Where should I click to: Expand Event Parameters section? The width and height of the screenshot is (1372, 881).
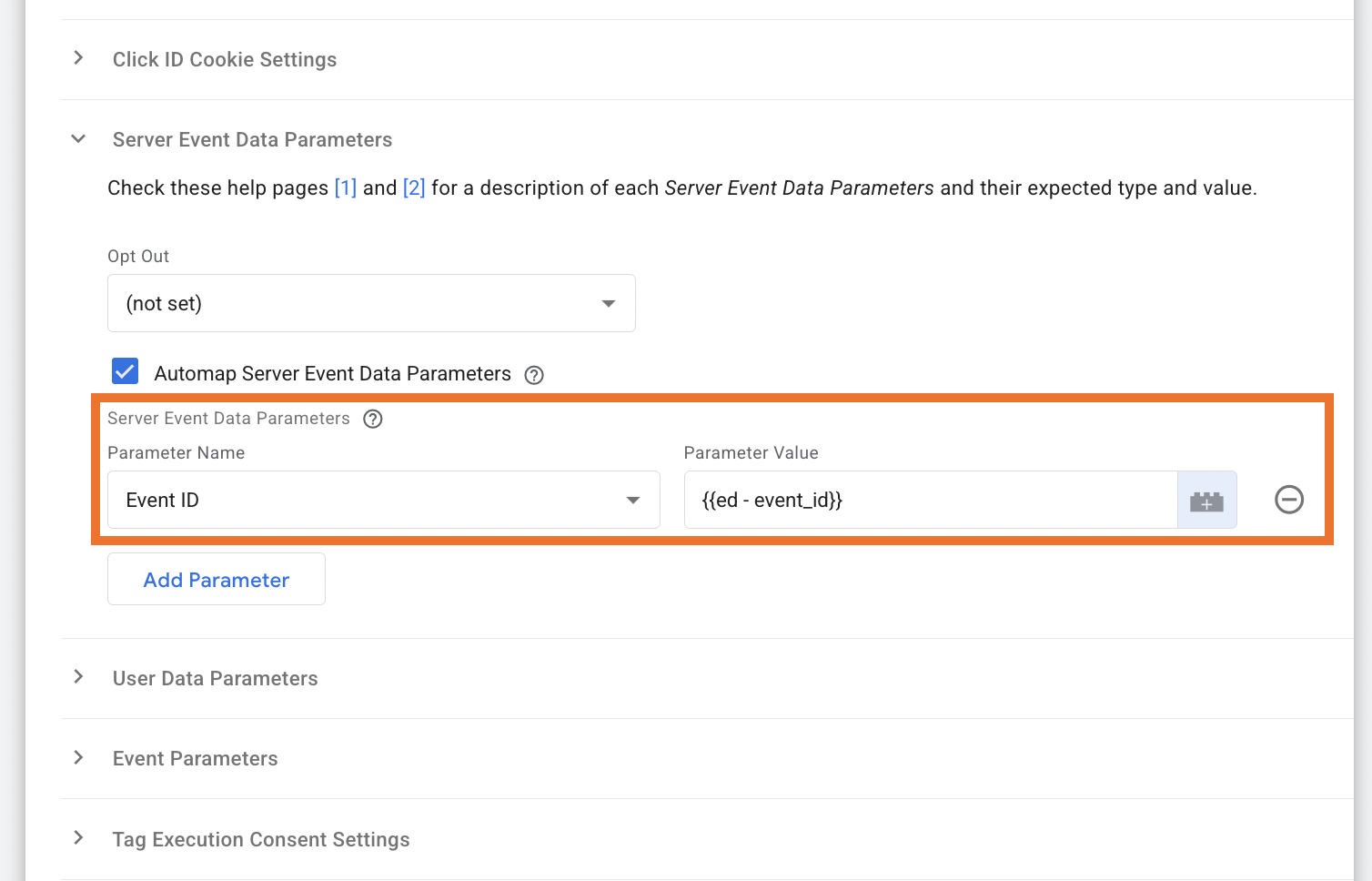click(x=78, y=757)
